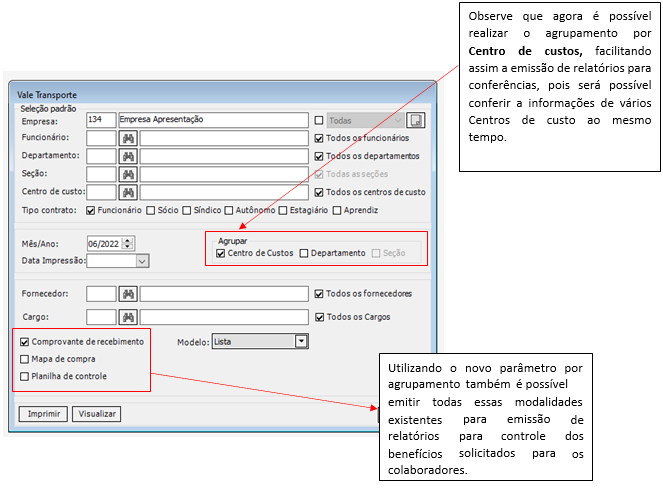
Task: Click the Seção name input field
Action: click(x=224, y=174)
